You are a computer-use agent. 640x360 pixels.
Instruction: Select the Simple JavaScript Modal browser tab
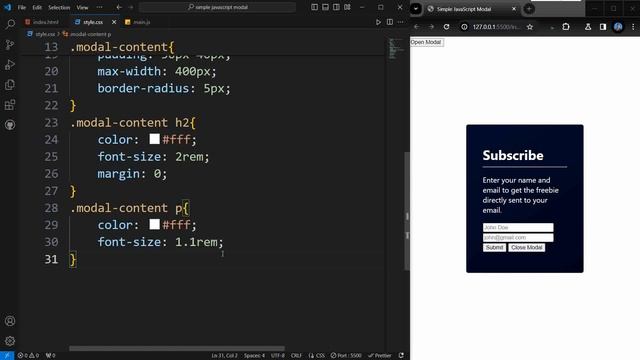coord(464,9)
